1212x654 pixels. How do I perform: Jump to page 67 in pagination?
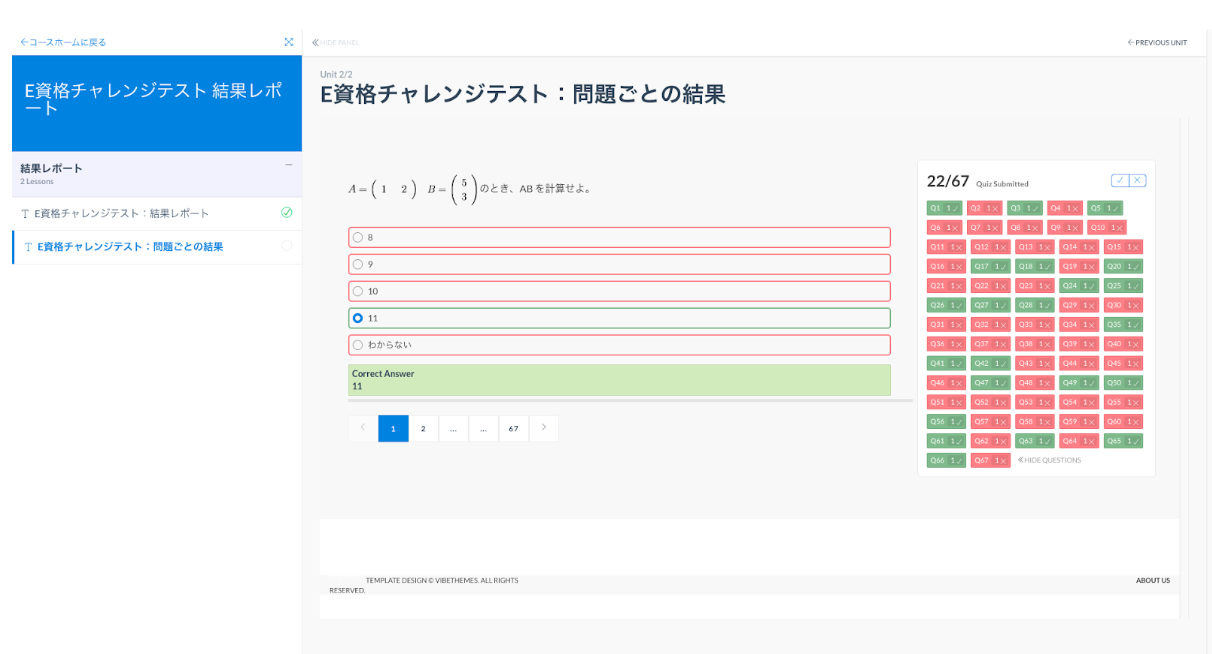[x=513, y=428]
